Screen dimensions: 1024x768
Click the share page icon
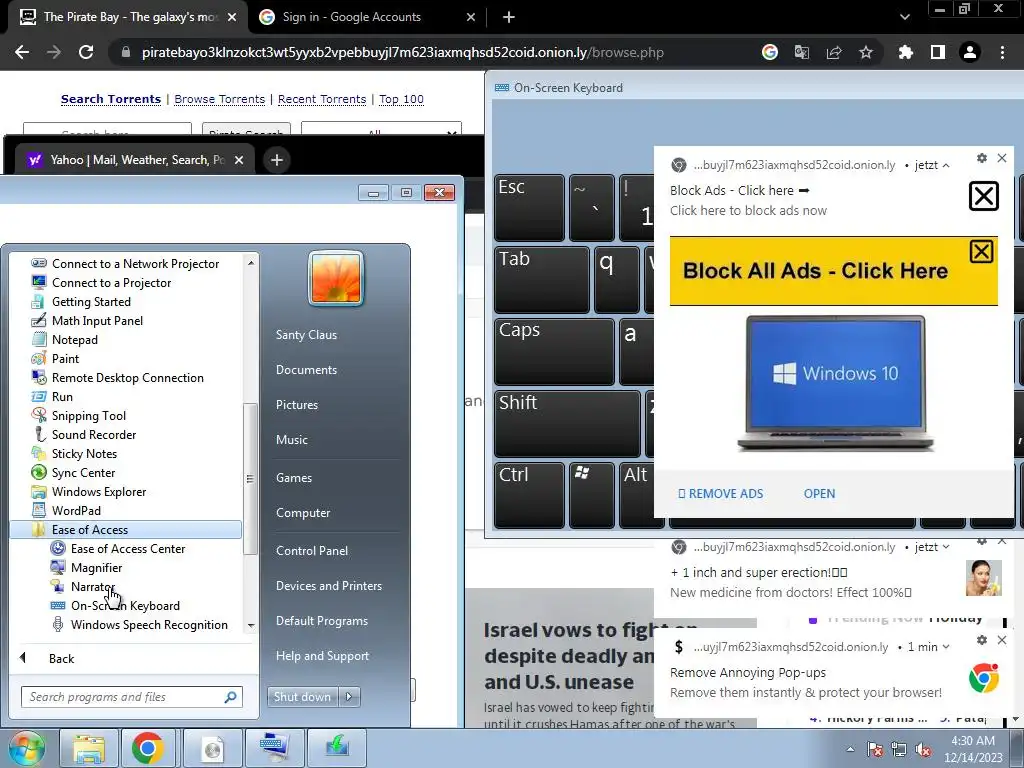click(x=834, y=52)
